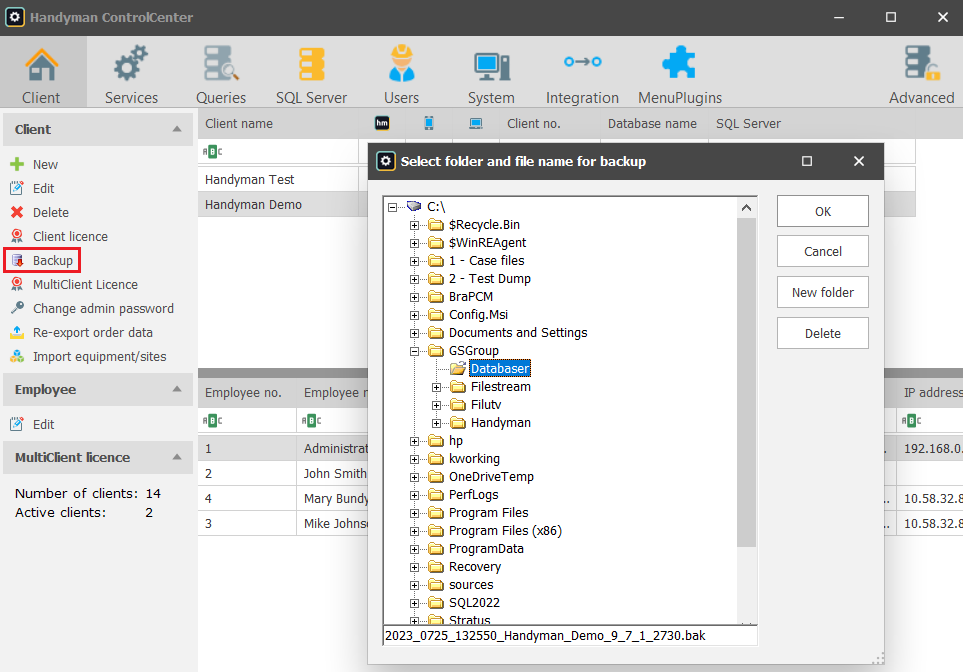Select Re-export order data entry
The height and width of the screenshot is (672, 963).
point(93,332)
